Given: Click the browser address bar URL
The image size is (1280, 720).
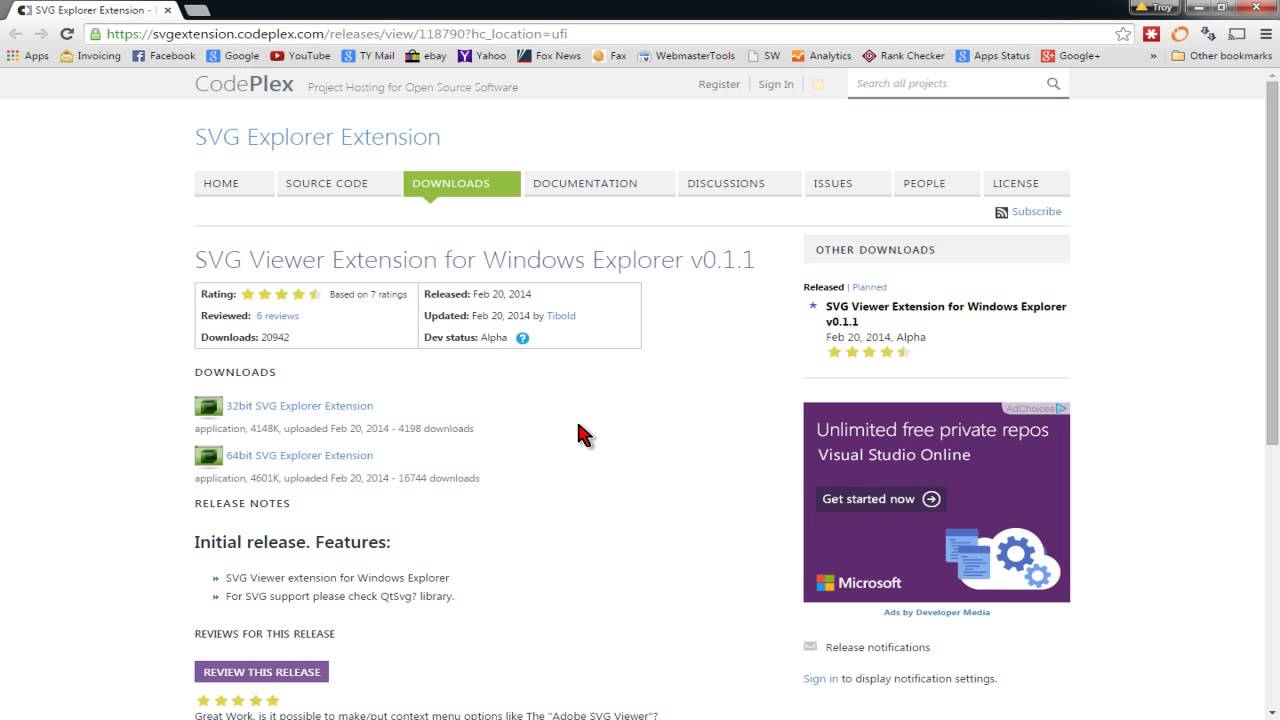Looking at the screenshot, I should point(337,33).
